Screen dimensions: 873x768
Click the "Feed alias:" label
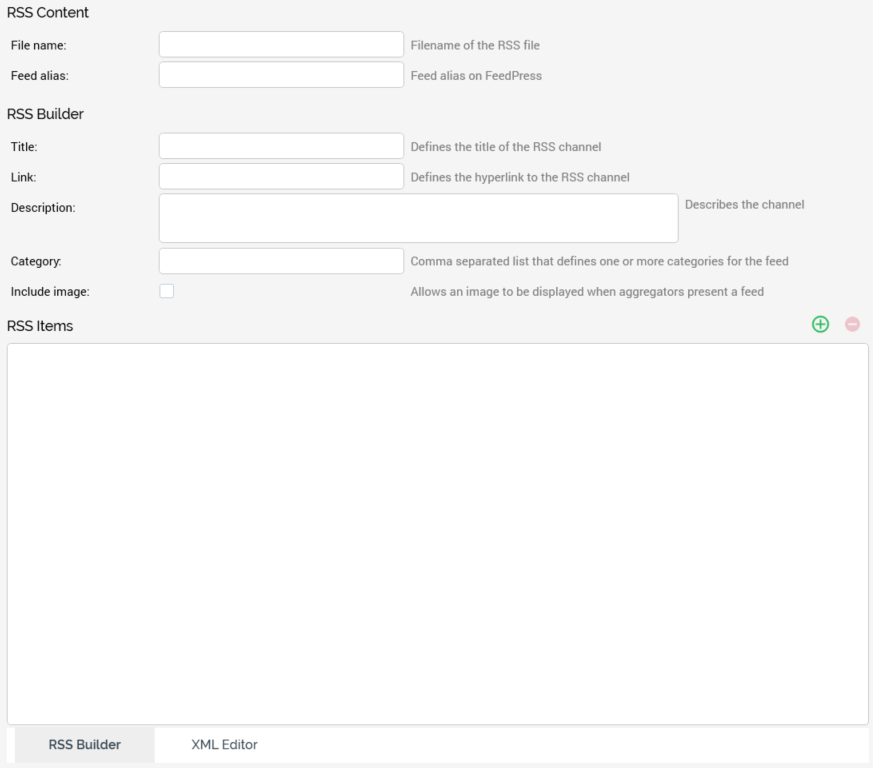pos(40,76)
